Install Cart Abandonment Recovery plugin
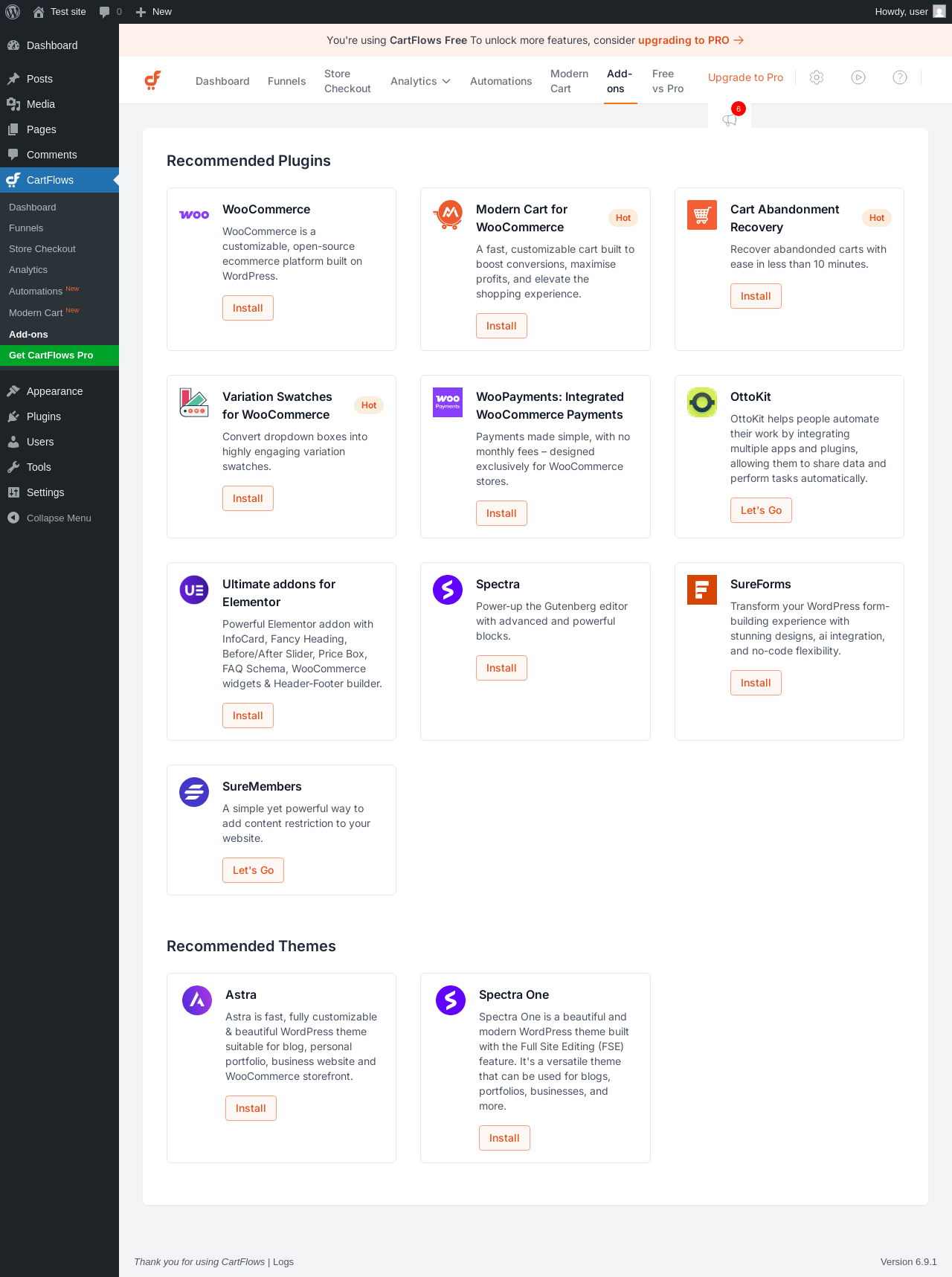Image resolution: width=952 pixels, height=1277 pixels. [x=756, y=296]
